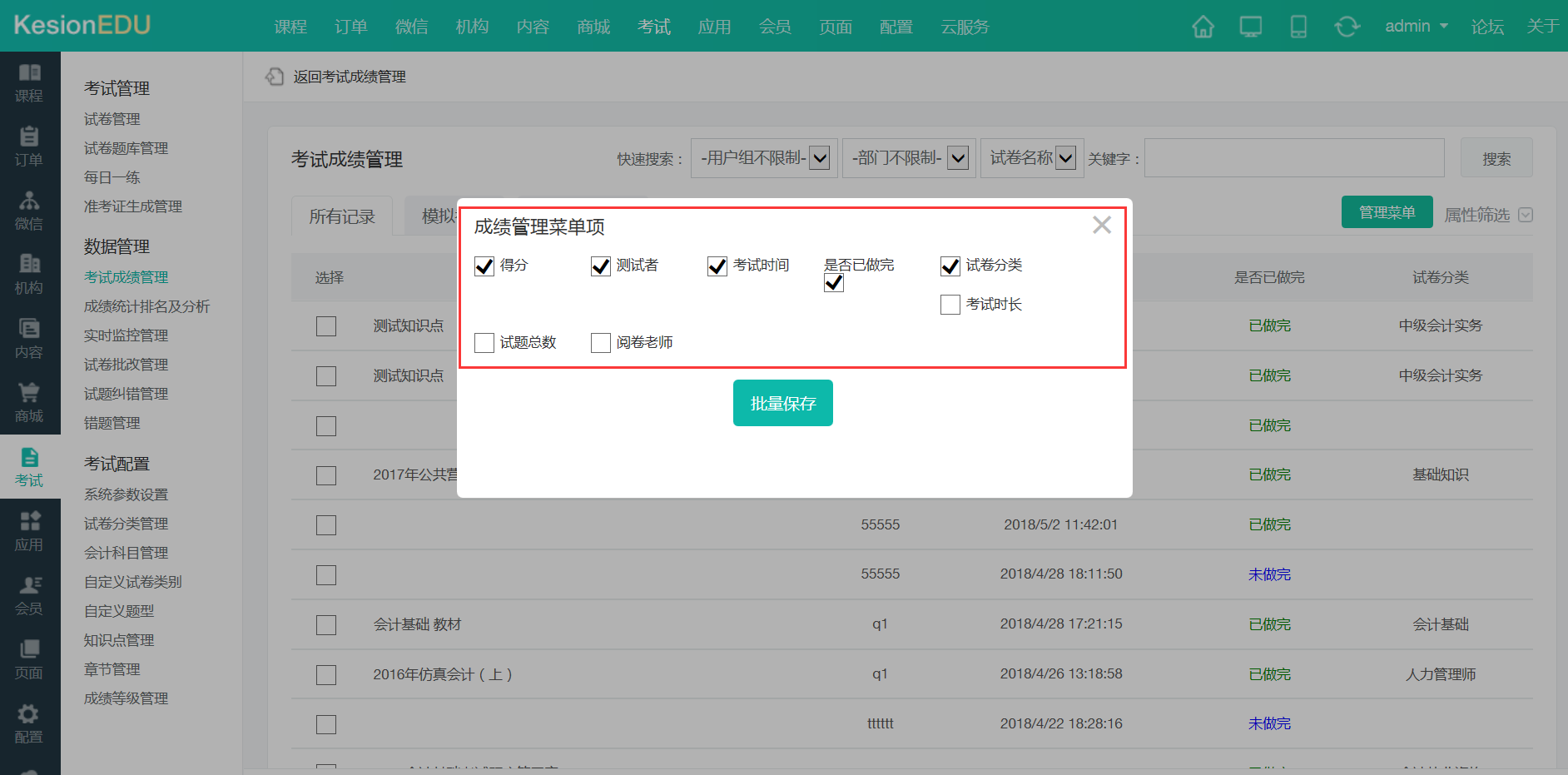1568x775 pixels.
Task: Open the admin user menu
Action: coord(1416,27)
